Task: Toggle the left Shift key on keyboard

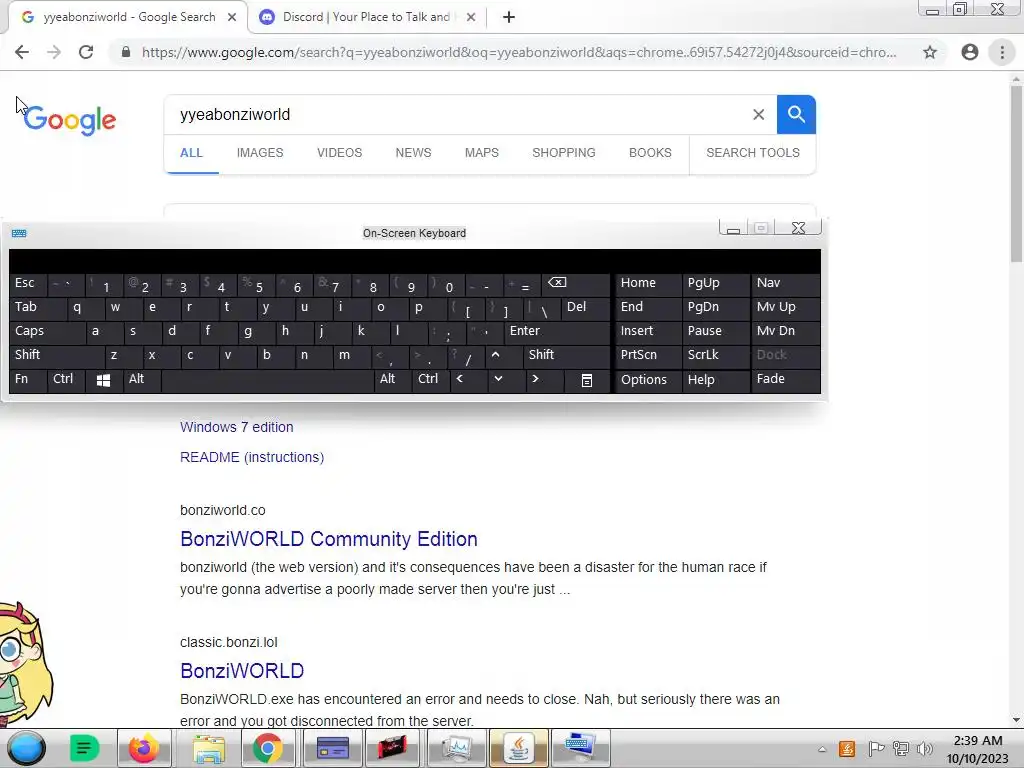Action: tap(57, 355)
